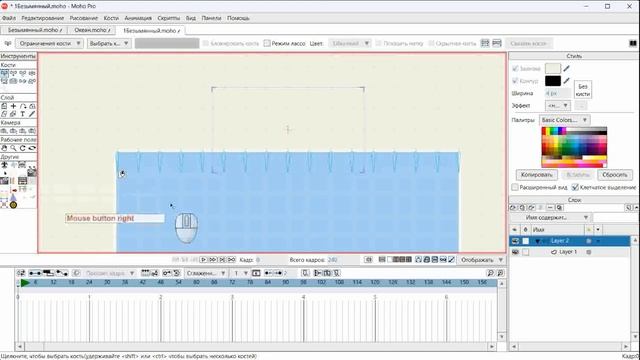Enable the Расширенный вид checkbox
640x360 pixels.
[x=515, y=187]
